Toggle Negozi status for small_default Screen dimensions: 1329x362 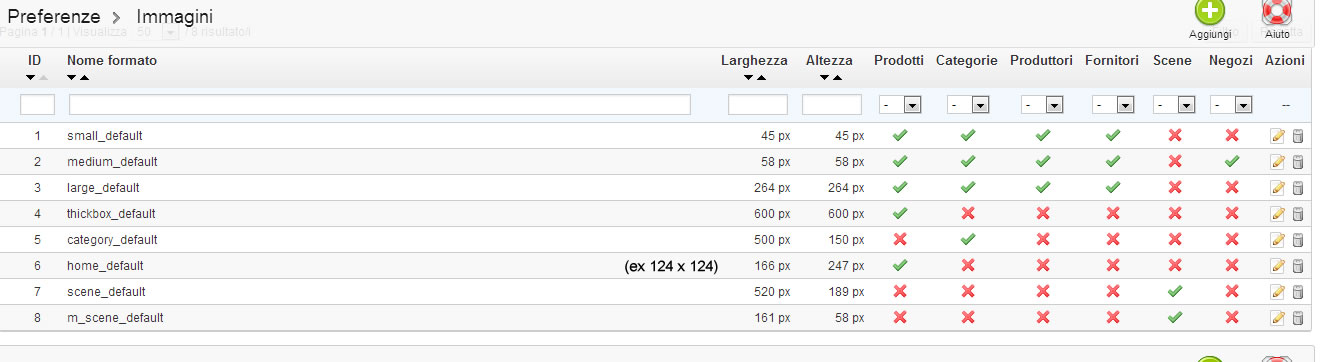tap(1232, 135)
